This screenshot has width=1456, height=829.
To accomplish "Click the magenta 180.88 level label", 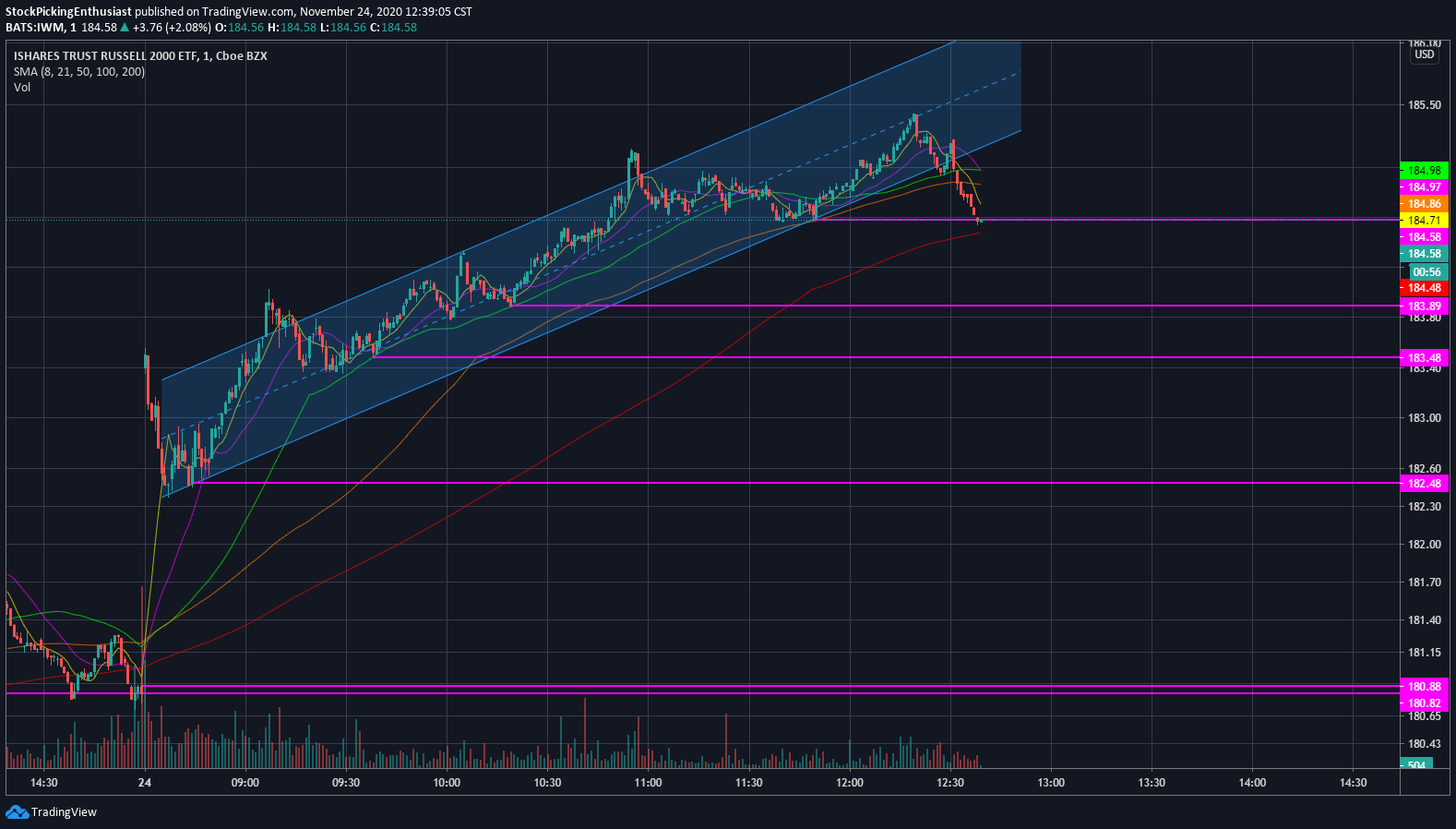I will [x=1424, y=687].
